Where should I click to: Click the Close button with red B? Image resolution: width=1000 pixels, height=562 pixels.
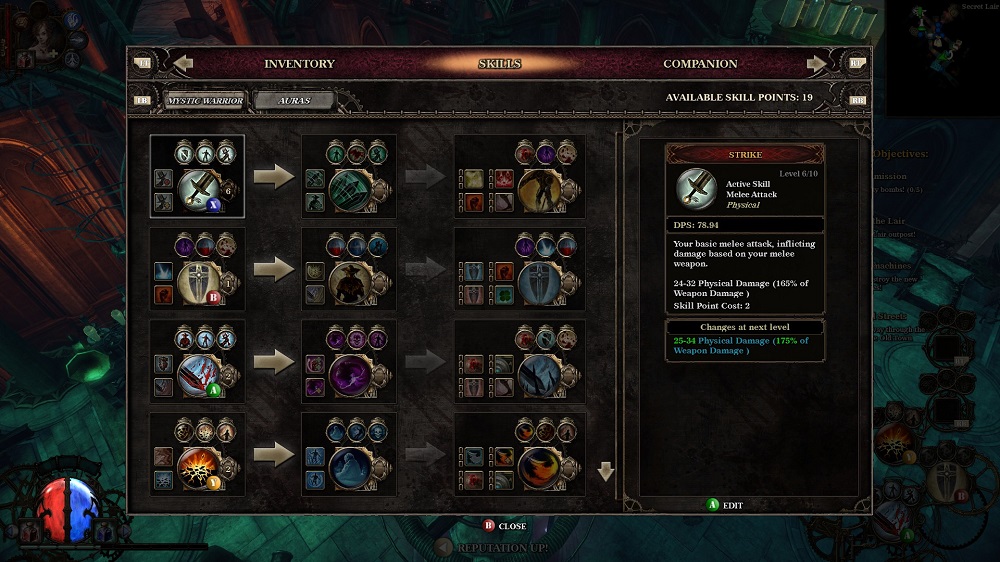click(504, 526)
